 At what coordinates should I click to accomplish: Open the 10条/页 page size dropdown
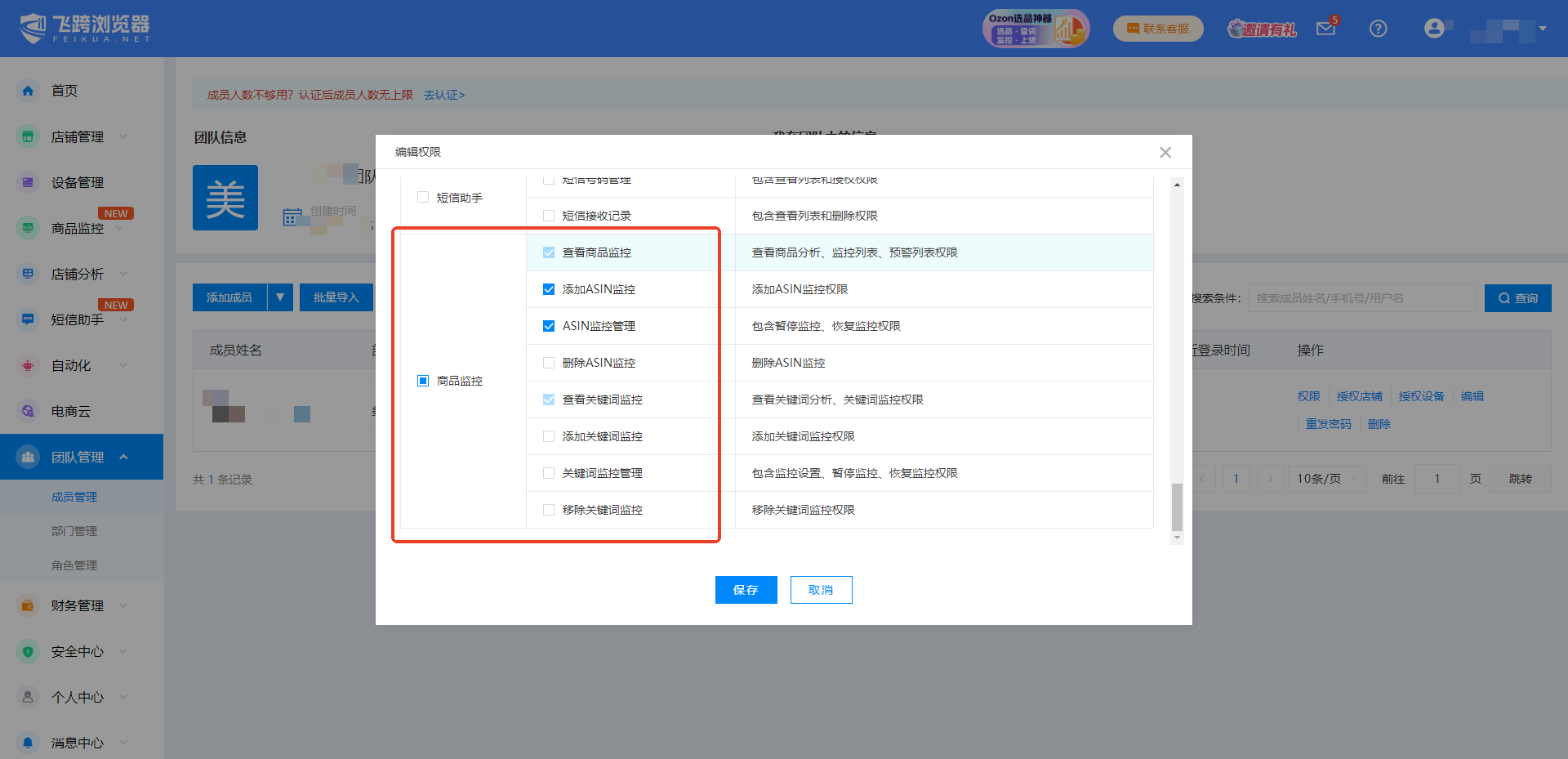click(x=1326, y=479)
